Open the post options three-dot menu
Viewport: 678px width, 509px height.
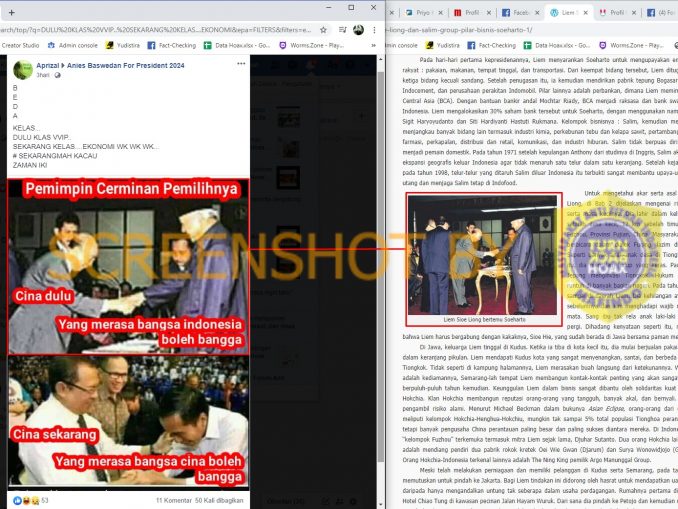click(241, 64)
